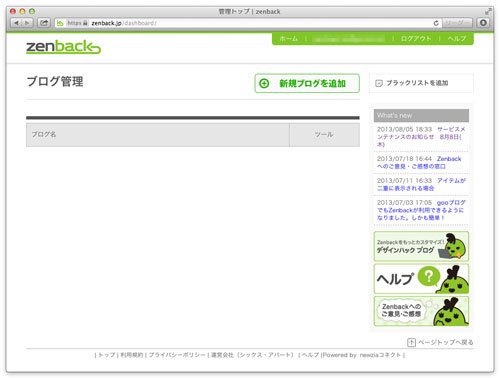Click the browser forward arrow button
This screenshot has width=500, height=378.
(x=27, y=23)
